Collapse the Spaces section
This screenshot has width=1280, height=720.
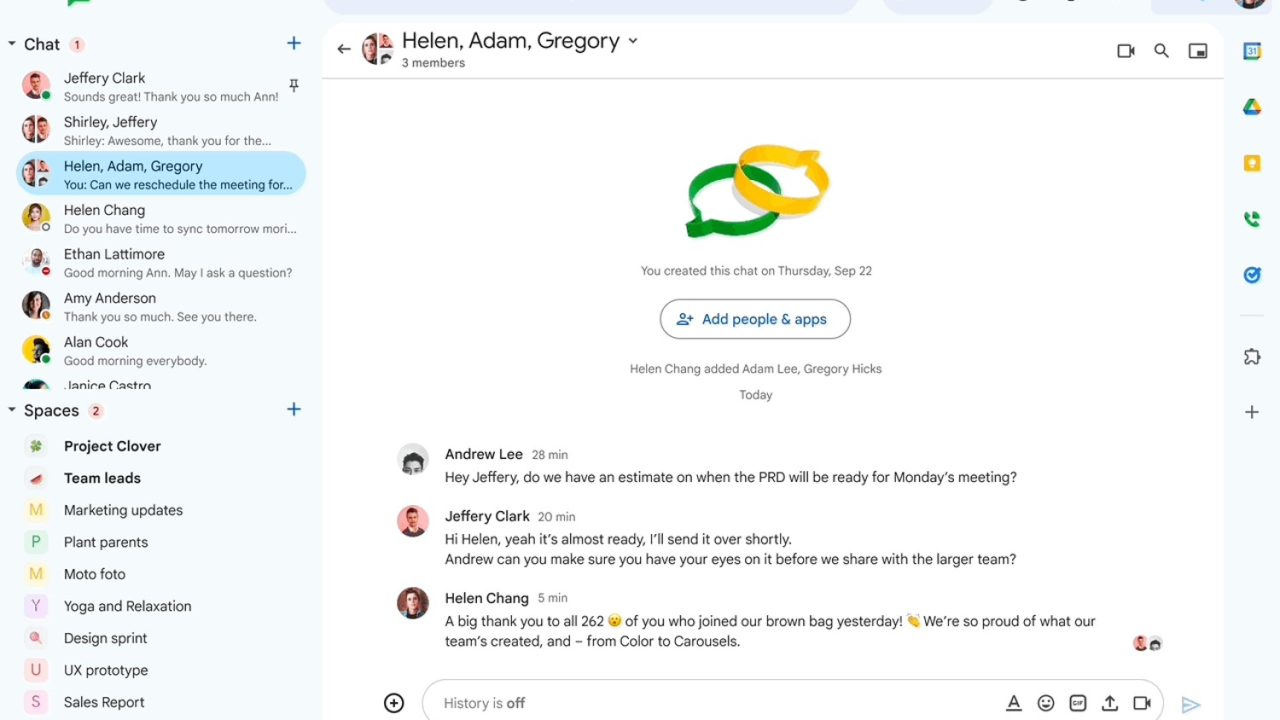[12, 410]
